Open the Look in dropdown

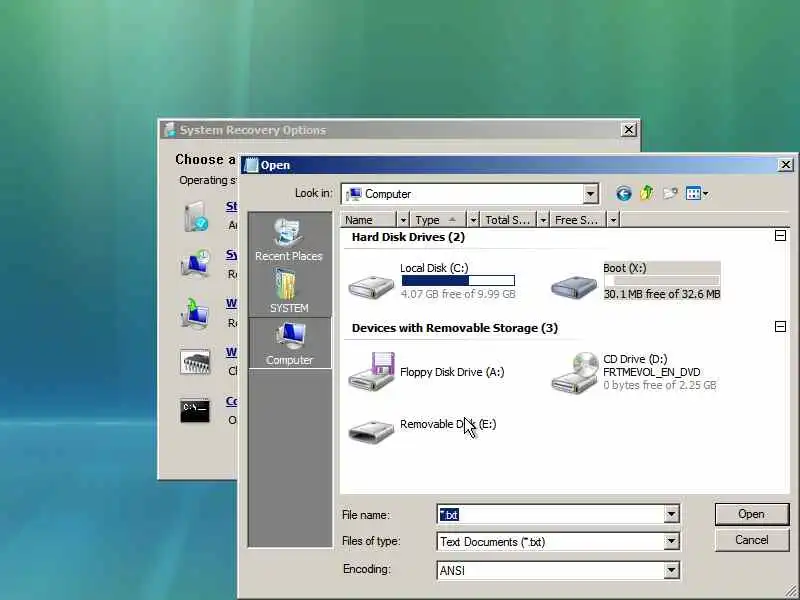pyautogui.click(x=590, y=194)
